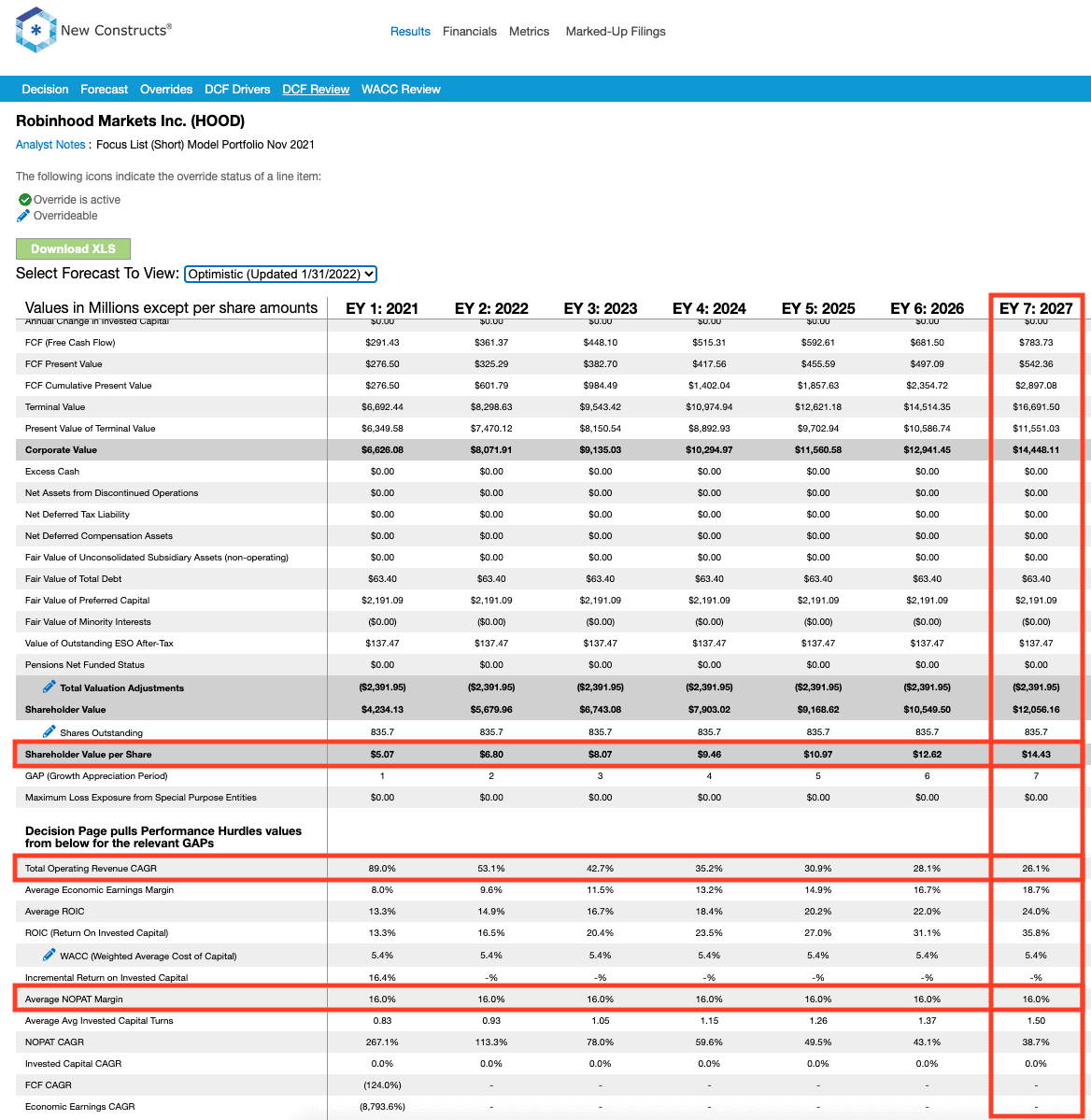
Task: Switch to the Decision tab
Action: (45, 90)
